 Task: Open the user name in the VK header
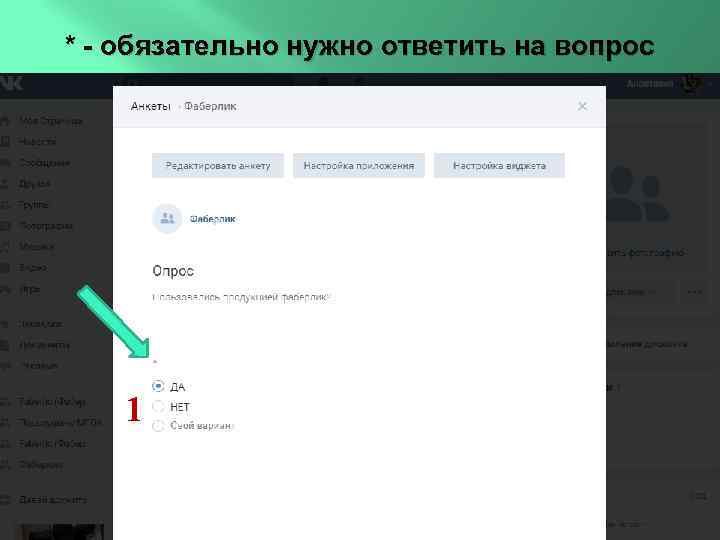point(650,84)
